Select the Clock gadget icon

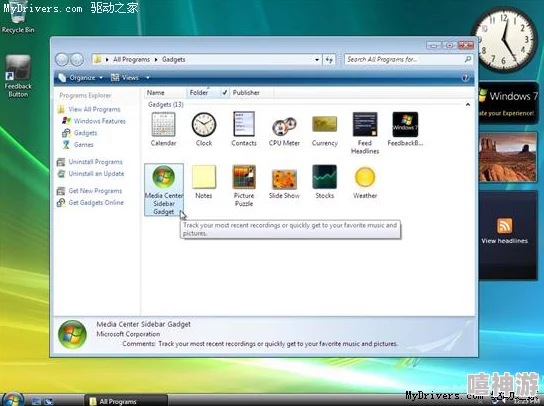tap(204, 125)
